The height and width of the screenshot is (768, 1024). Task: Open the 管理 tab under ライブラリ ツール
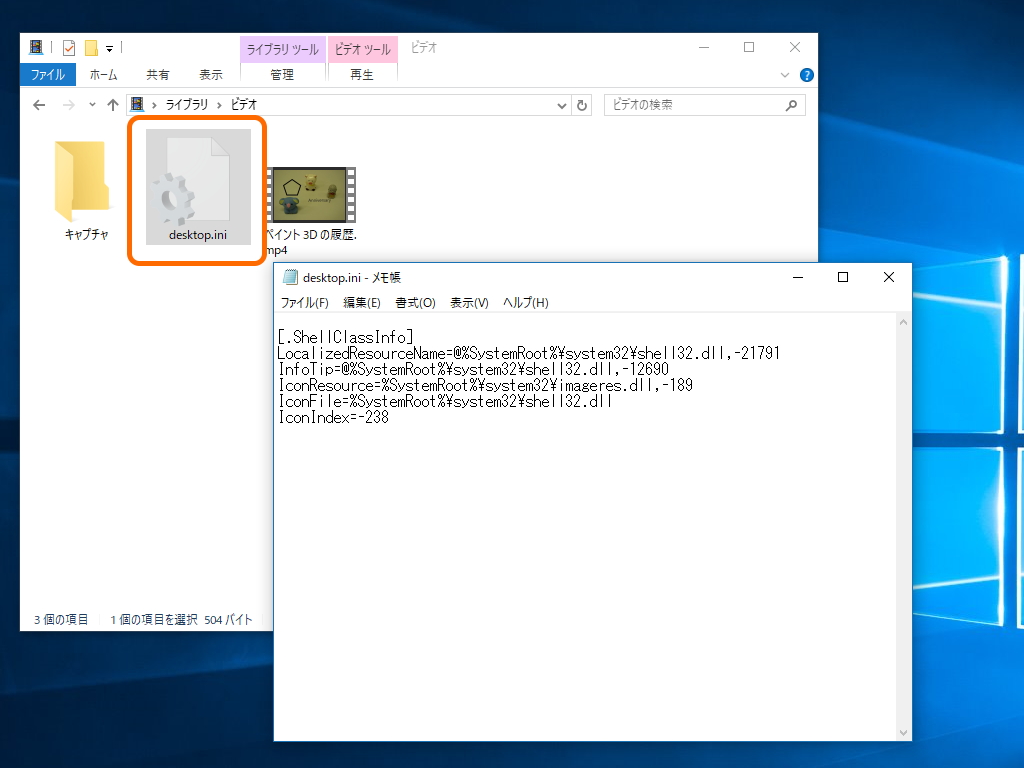tap(282, 74)
